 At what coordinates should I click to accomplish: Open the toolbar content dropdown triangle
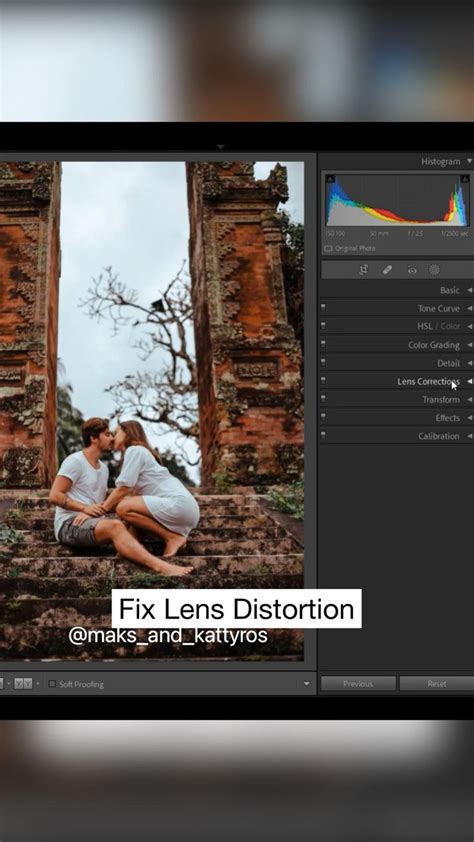click(x=307, y=684)
